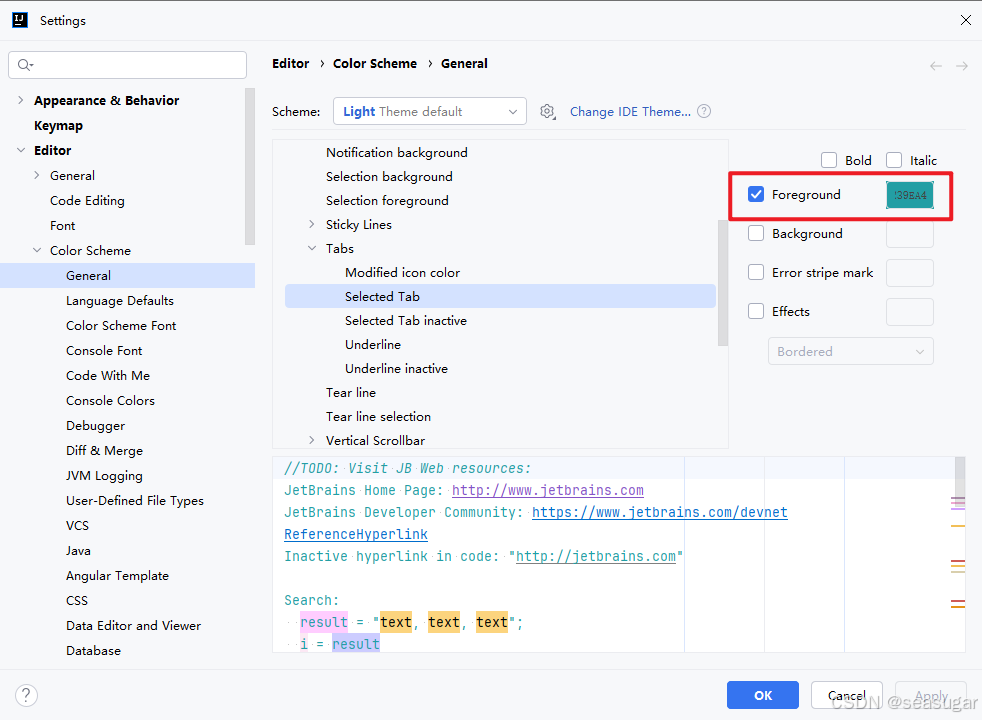Open Color Scheme Font page

pos(121,326)
